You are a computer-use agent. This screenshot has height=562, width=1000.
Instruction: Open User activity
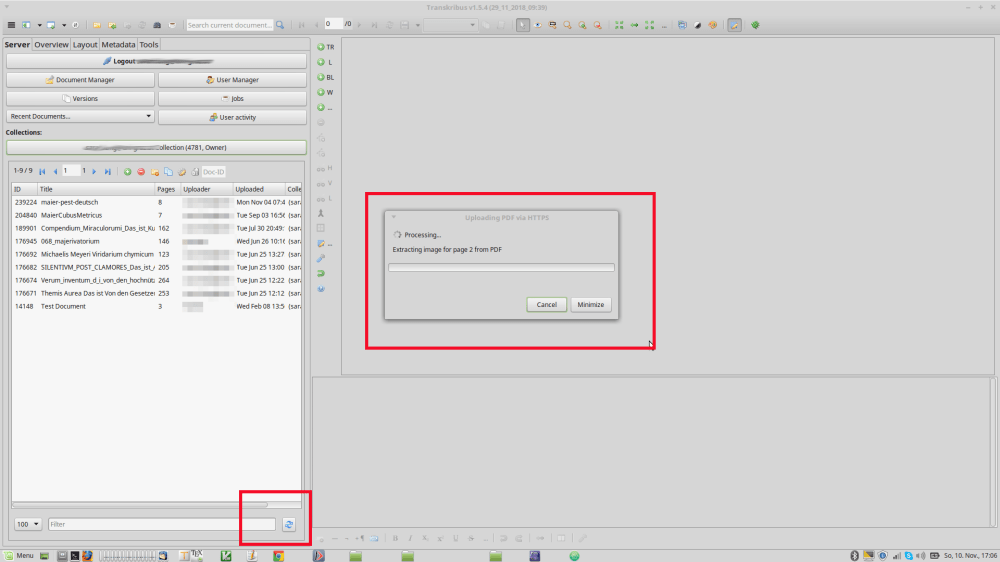pos(232,117)
